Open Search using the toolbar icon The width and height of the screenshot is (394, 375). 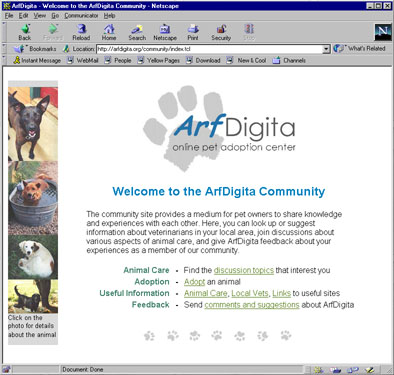[137, 29]
